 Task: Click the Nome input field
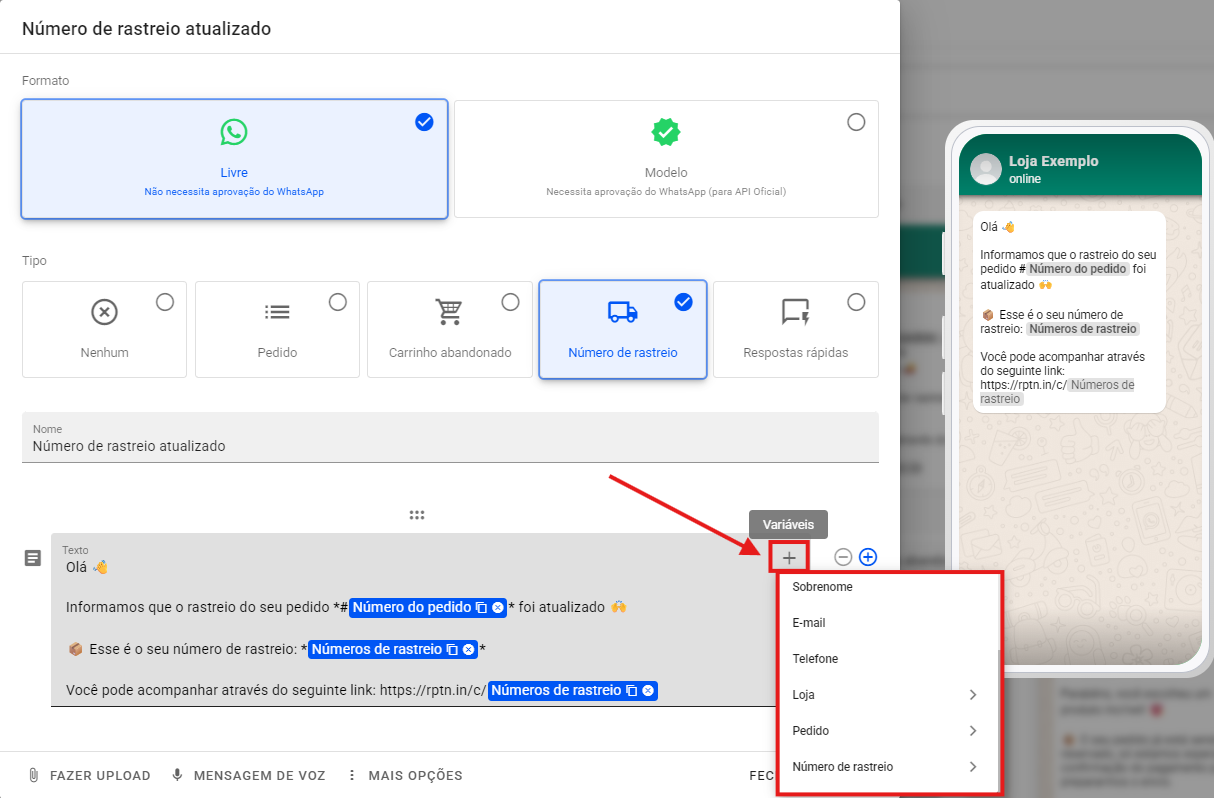pos(450,446)
